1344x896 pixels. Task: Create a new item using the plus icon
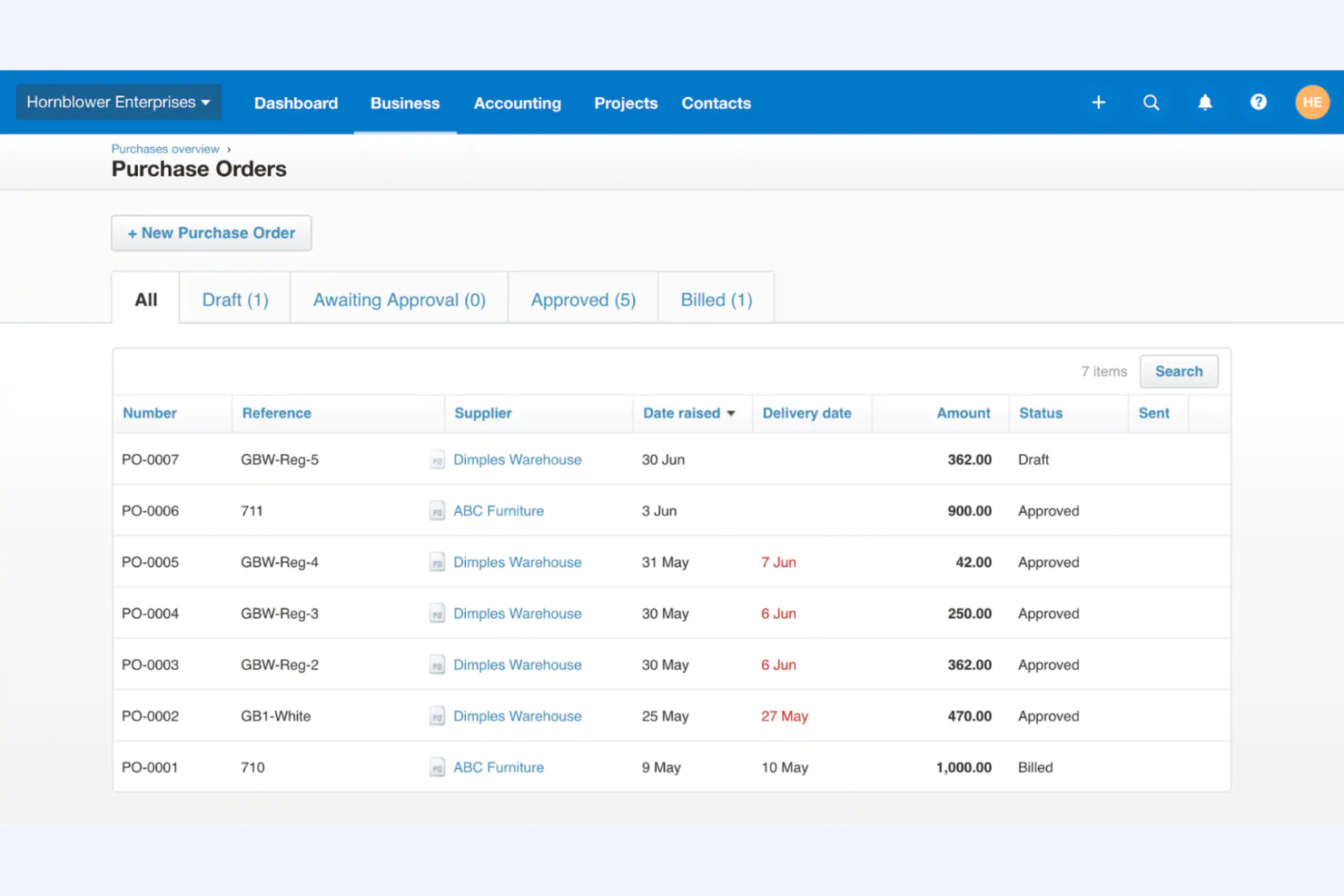point(1099,103)
